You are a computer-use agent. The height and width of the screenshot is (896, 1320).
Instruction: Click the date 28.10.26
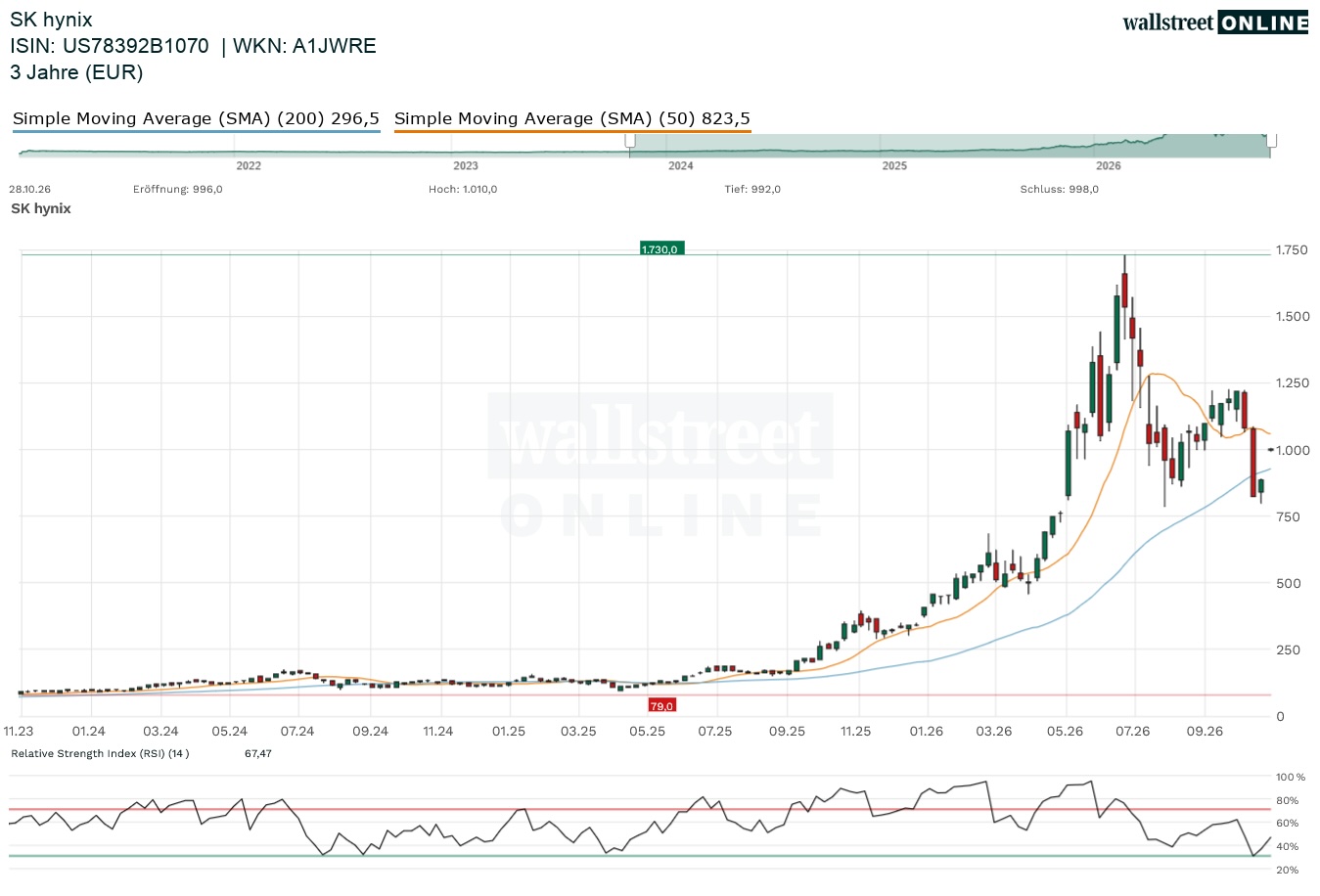click(x=30, y=190)
